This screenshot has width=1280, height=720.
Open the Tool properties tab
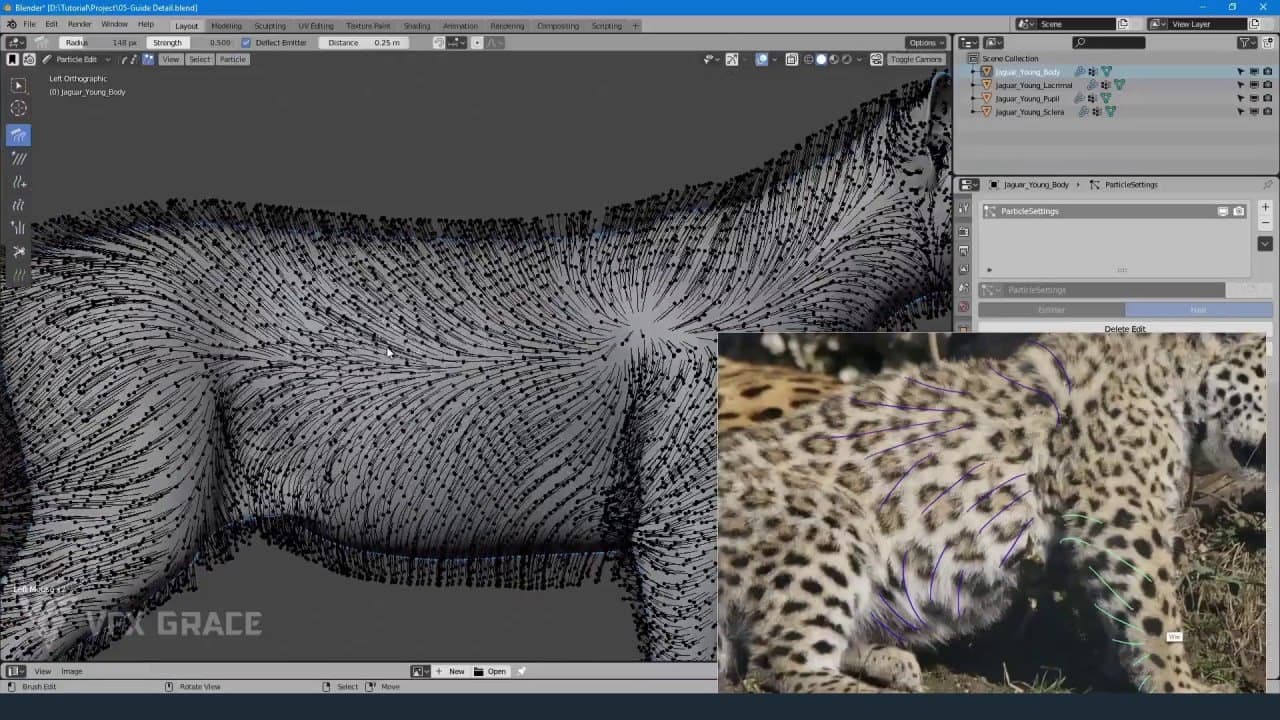[x=964, y=209]
